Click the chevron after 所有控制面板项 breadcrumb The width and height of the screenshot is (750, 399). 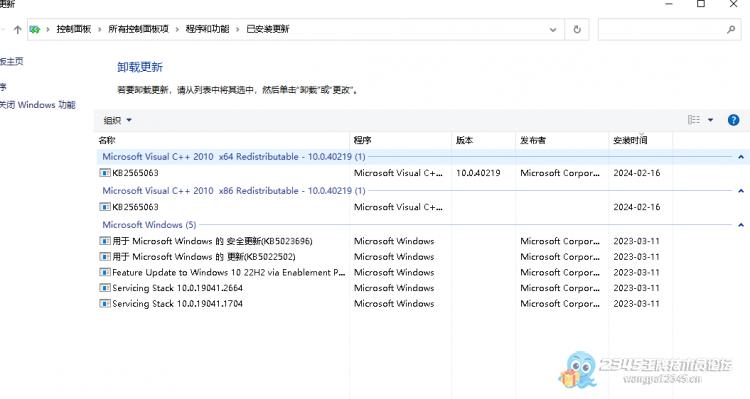(177, 30)
